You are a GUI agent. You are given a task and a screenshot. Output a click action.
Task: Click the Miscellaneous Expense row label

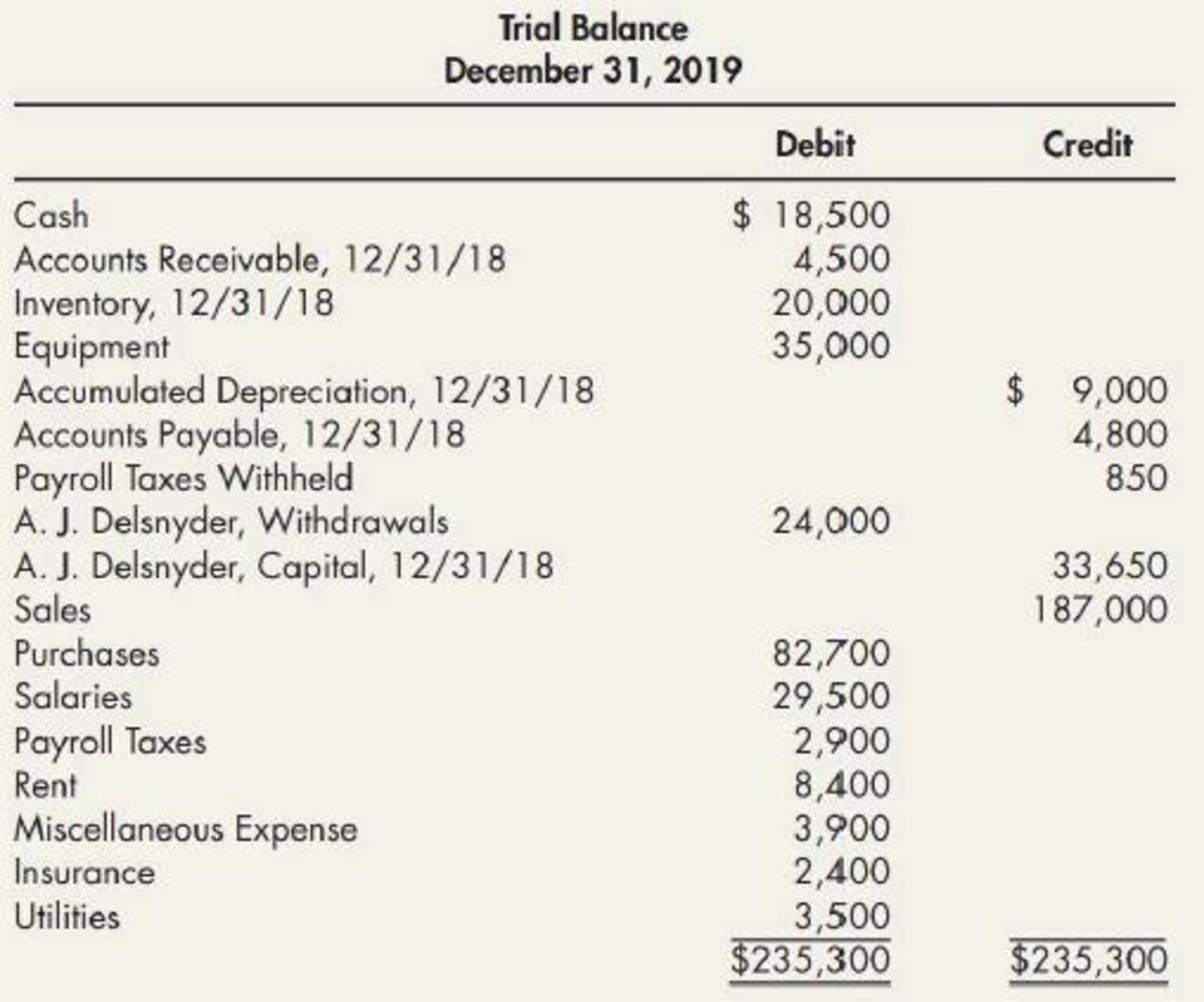(186, 828)
